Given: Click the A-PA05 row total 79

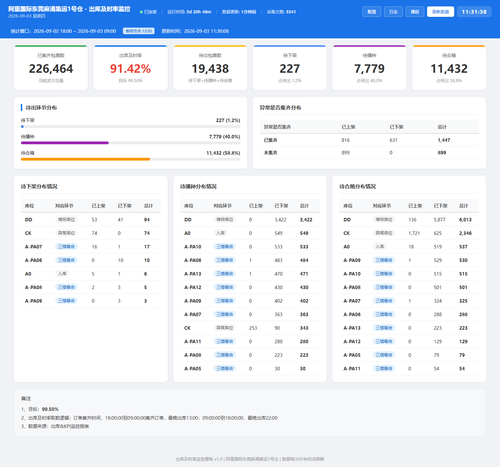Looking at the screenshot, I should pos(462,355).
